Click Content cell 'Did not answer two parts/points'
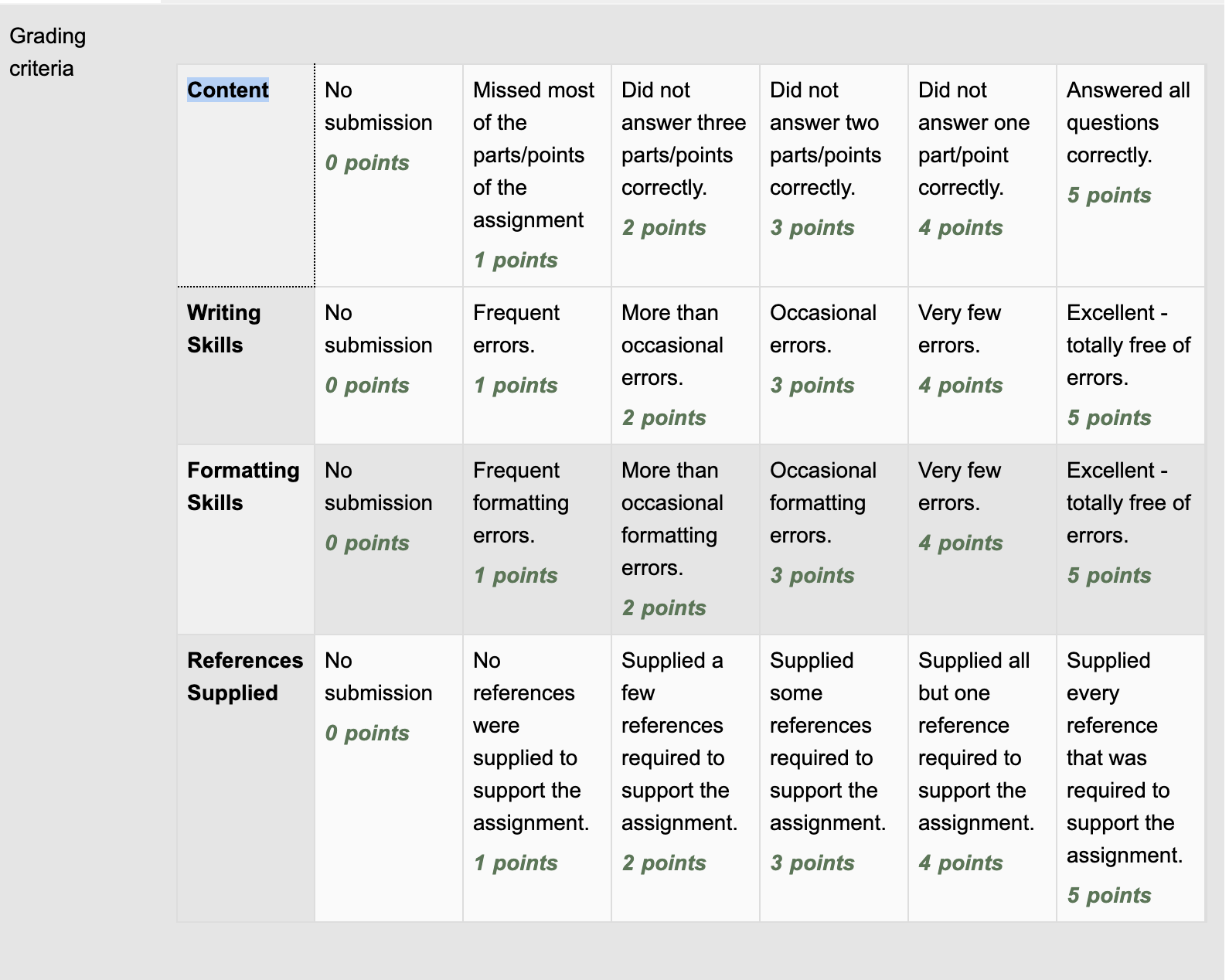Viewport: 1229px width, 980px height. [x=834, y=175]
